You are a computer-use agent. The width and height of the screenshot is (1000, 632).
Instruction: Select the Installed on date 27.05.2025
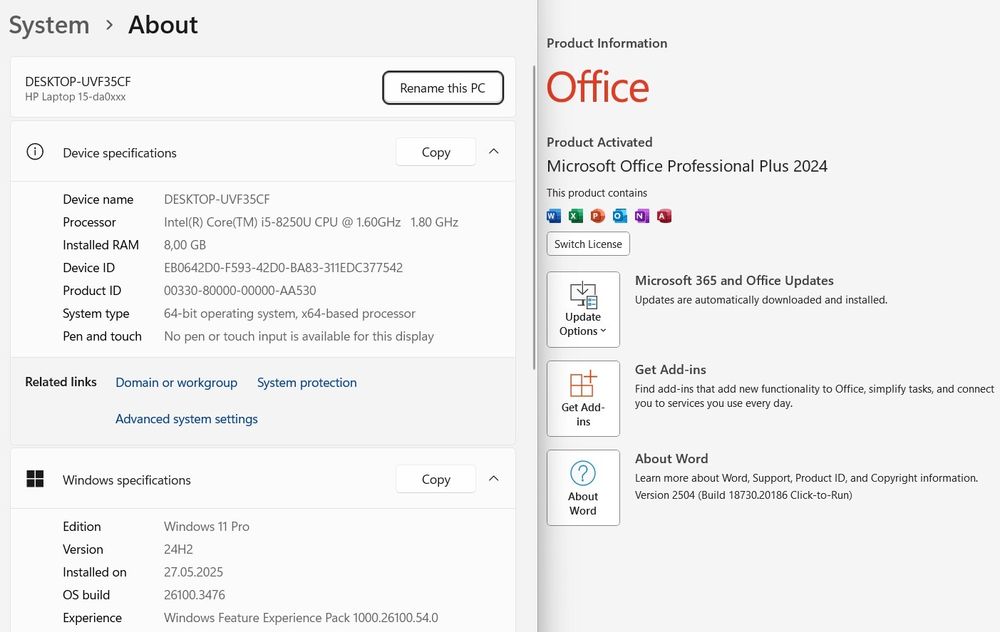pyautogui.click(x=193, y=572)
